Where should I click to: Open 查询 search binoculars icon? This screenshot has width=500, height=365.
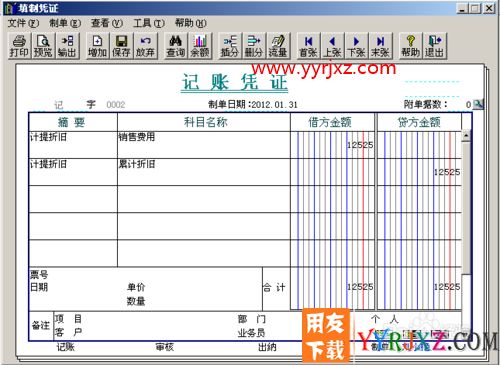click(175, 46)
